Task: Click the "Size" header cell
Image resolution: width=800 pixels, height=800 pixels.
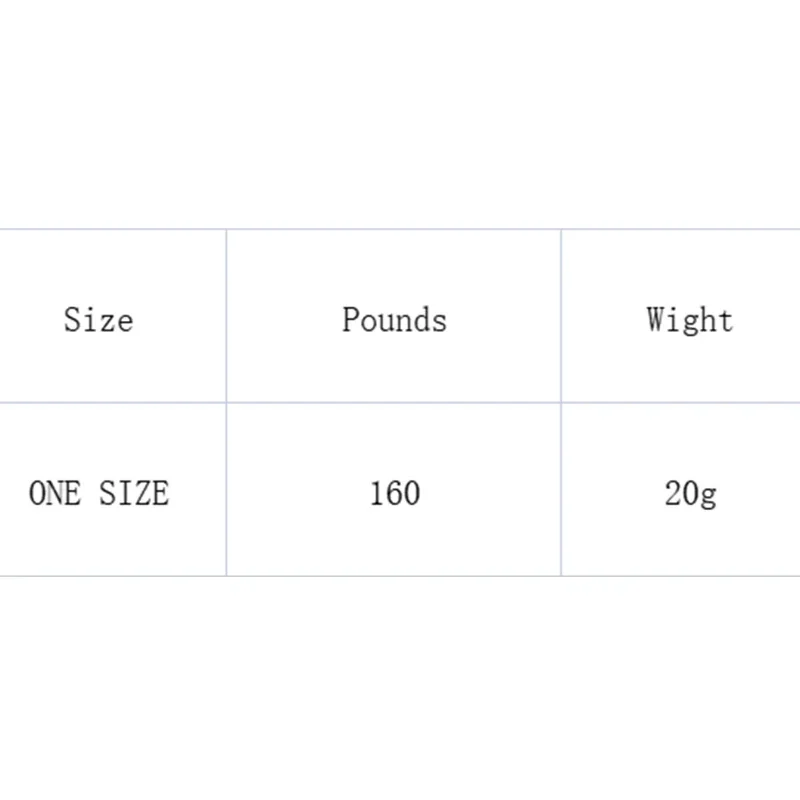Action: point(98,320)
